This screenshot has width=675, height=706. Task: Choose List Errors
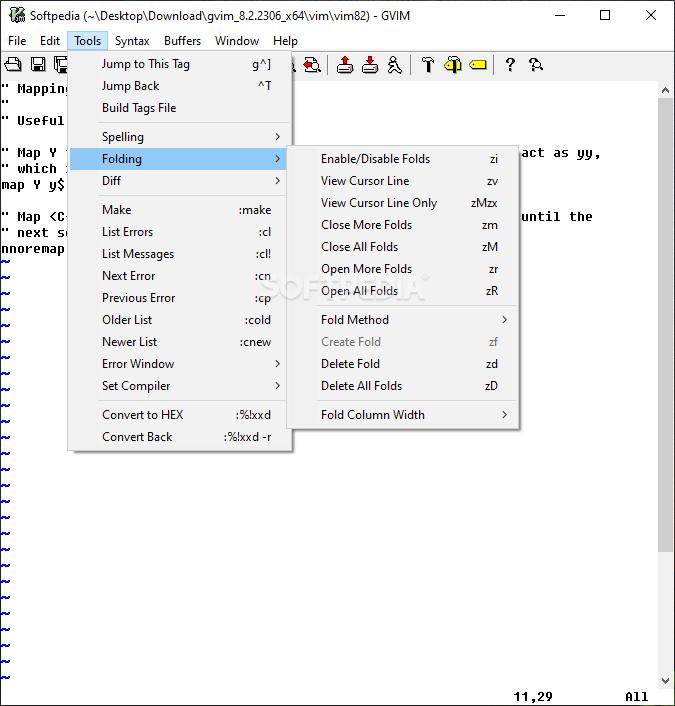pos(179,232)
